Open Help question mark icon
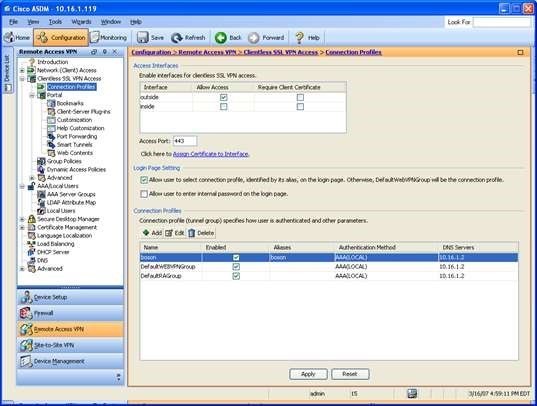 tap(300, 38)
